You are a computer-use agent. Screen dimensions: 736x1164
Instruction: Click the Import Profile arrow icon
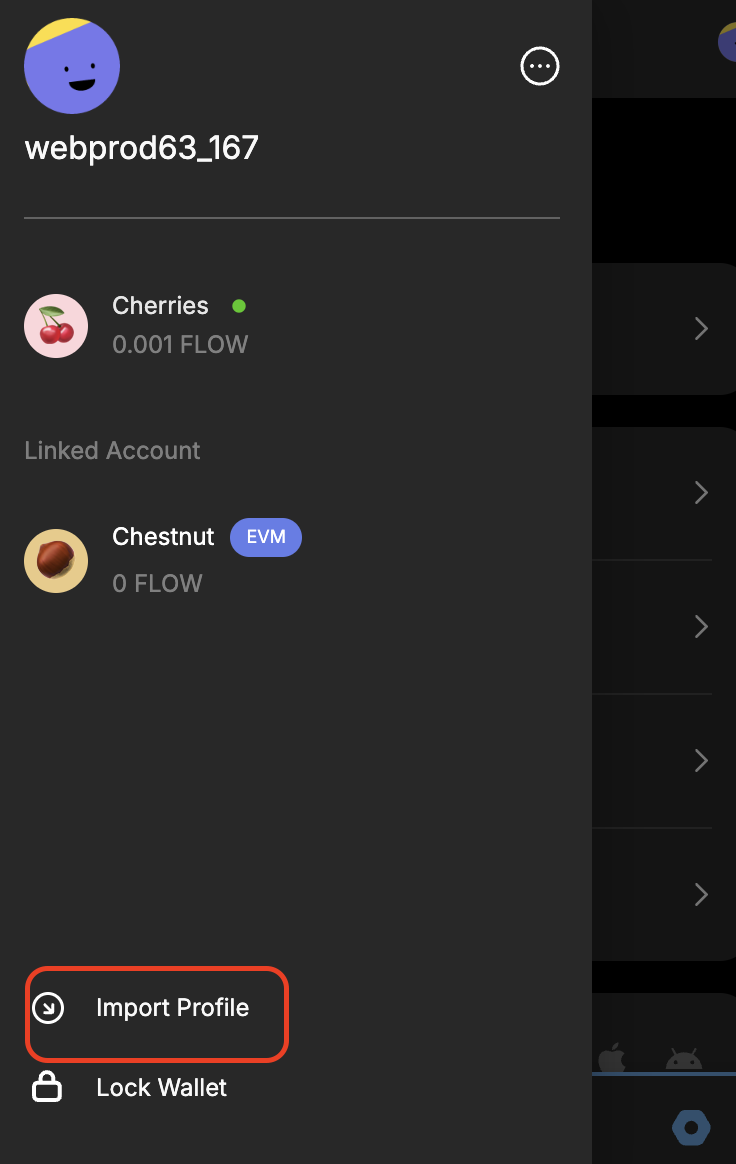point(48,1008)
